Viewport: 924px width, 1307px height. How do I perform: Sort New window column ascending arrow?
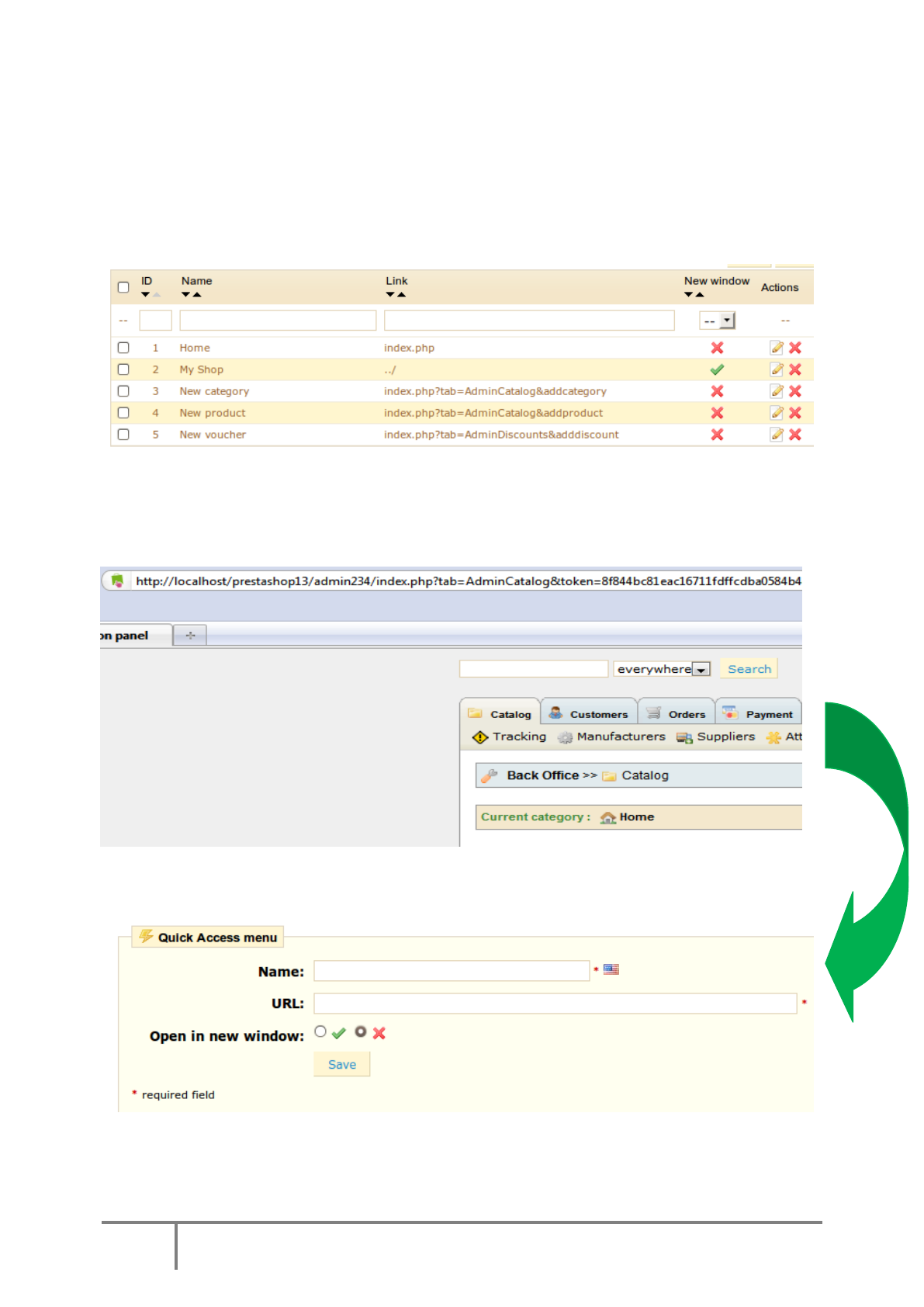click(700, 295)
